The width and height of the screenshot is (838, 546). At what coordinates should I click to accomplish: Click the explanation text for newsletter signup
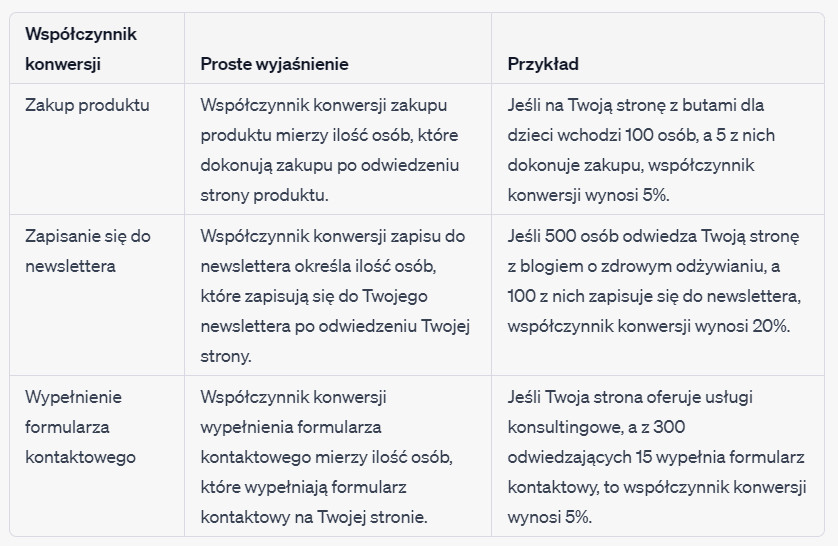point(334,296)
